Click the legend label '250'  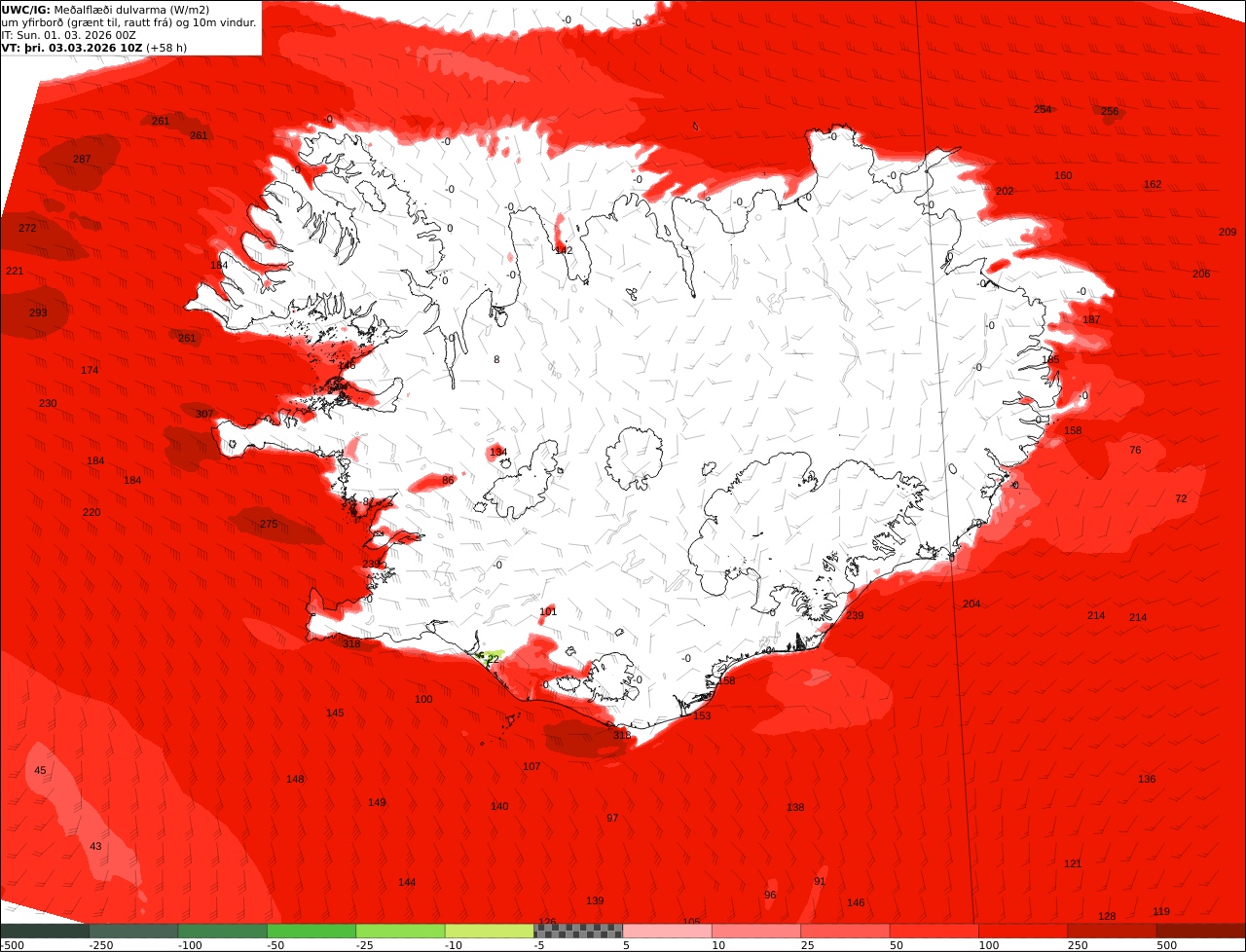[x=1078, y=945]
